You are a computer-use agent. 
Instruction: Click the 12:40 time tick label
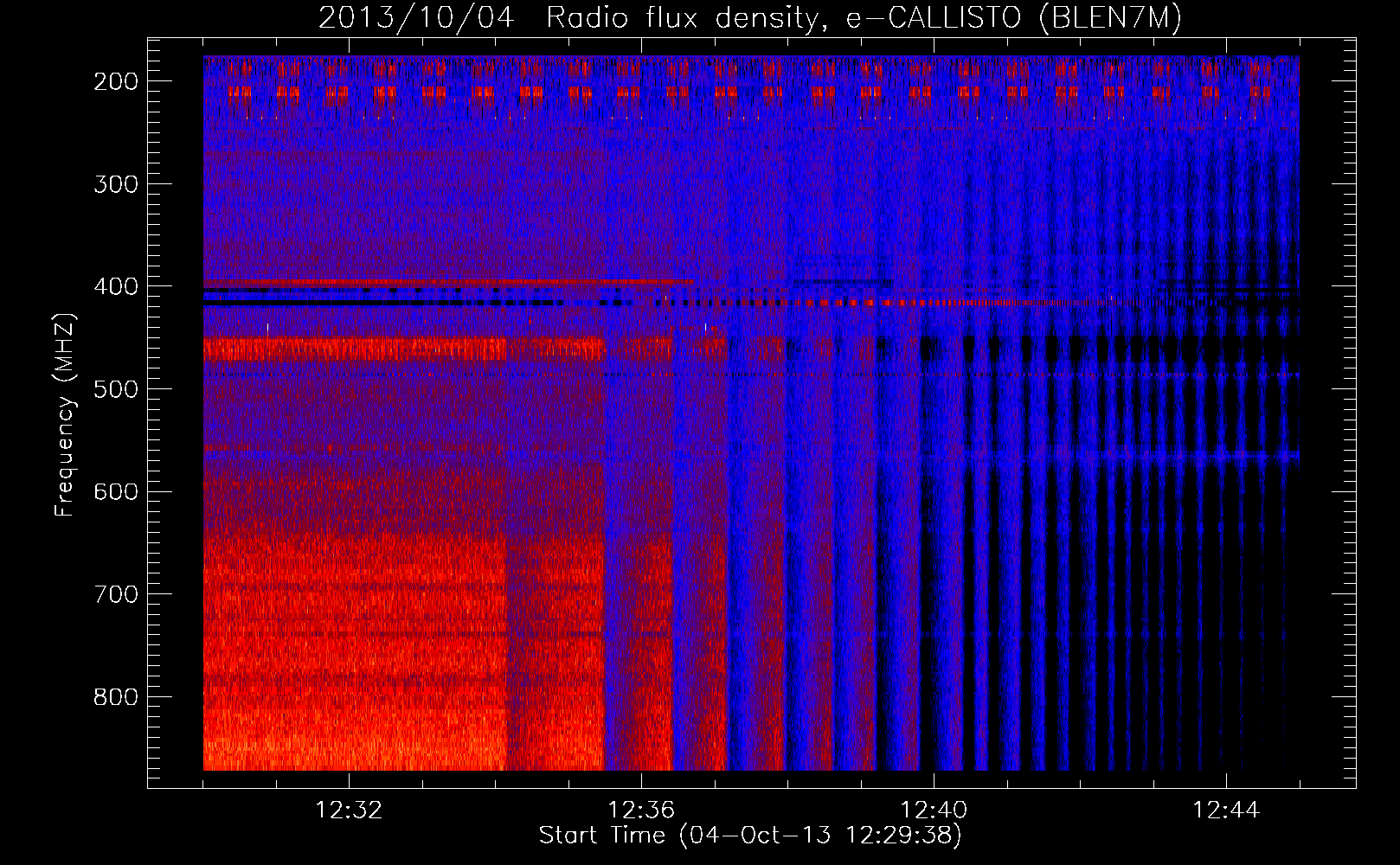[x=934, y=811]
